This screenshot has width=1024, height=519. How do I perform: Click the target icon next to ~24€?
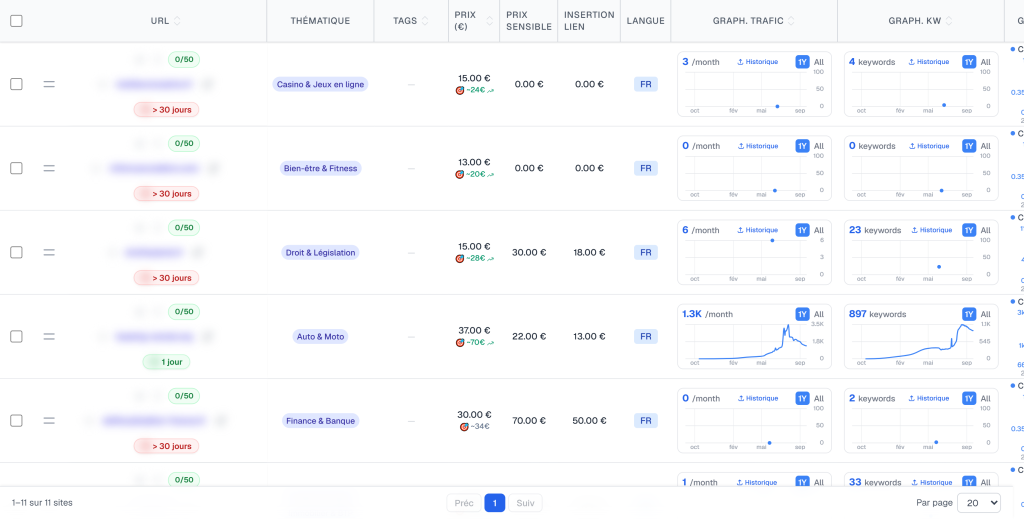[x=460, y=91]
